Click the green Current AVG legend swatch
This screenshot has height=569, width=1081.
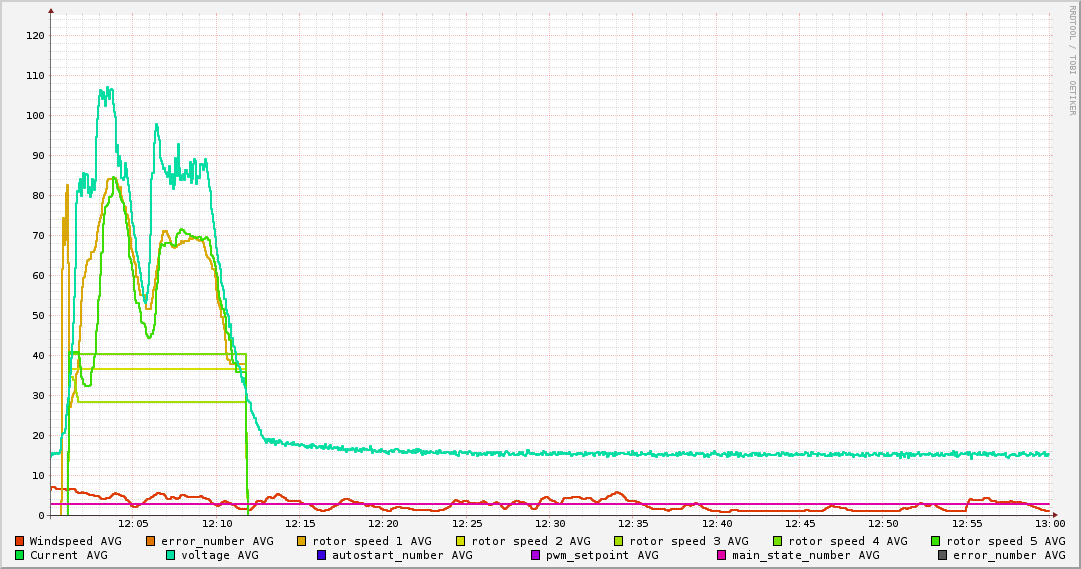point(20,555)
